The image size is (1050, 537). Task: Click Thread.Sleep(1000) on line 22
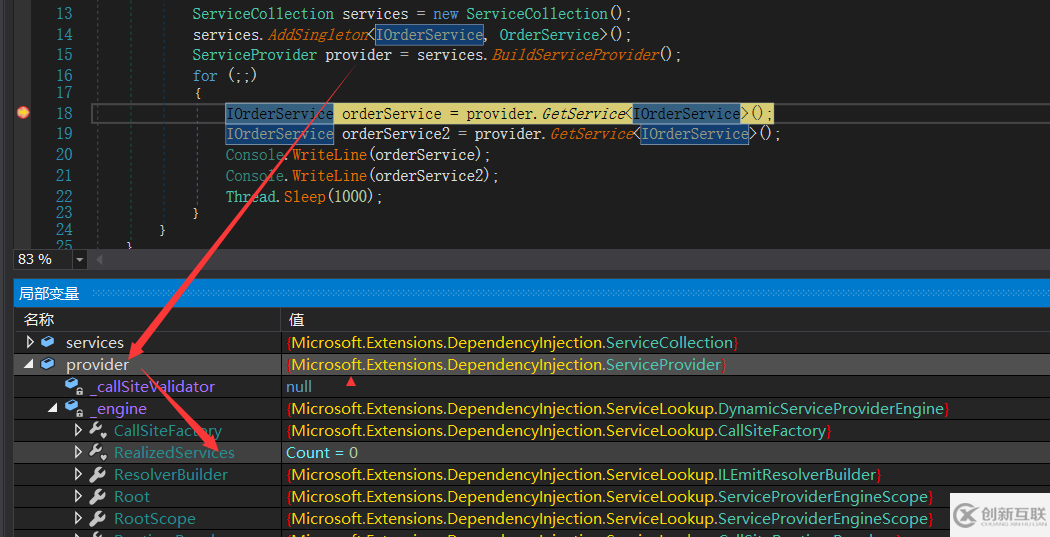[x=304, y=197]
